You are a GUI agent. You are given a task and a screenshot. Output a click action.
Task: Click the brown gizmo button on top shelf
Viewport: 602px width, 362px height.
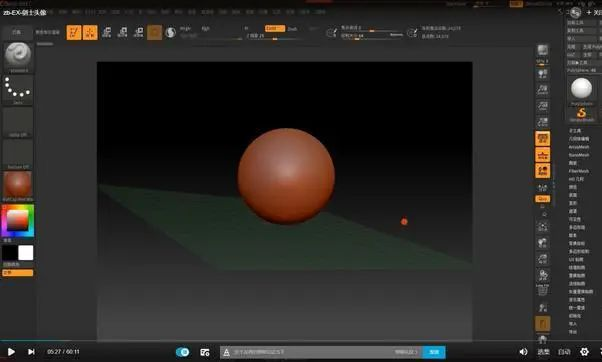pos(154,33)
